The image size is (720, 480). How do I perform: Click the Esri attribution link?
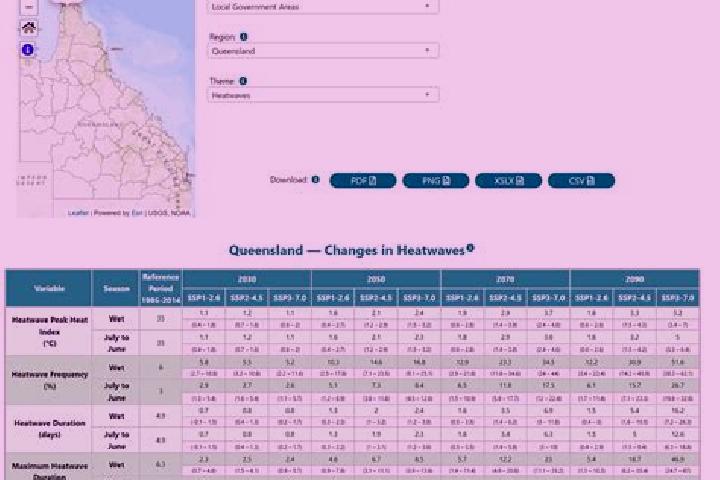(137, 213)
